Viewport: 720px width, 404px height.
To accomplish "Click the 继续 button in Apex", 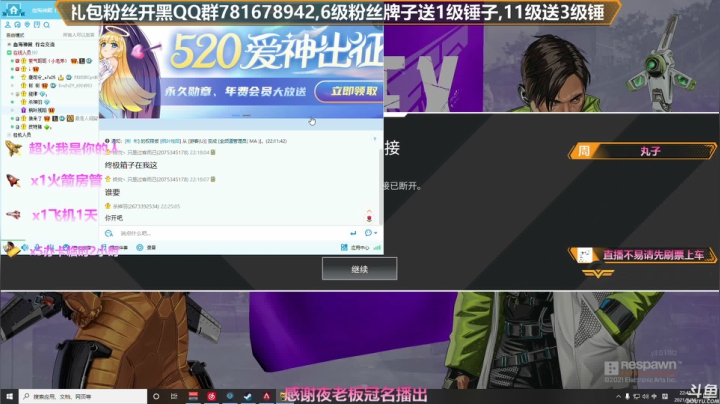I will tap(360, 269).
